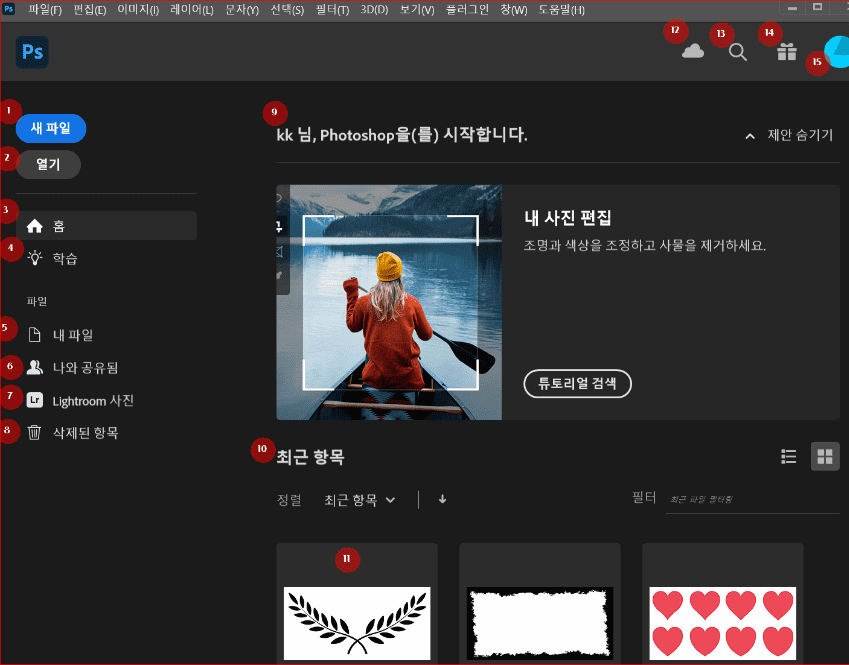Image resolution: width=849 pixels, height=665 pixels.
Task: Click the 튜토리얼 검색 button
Action: 577,383
